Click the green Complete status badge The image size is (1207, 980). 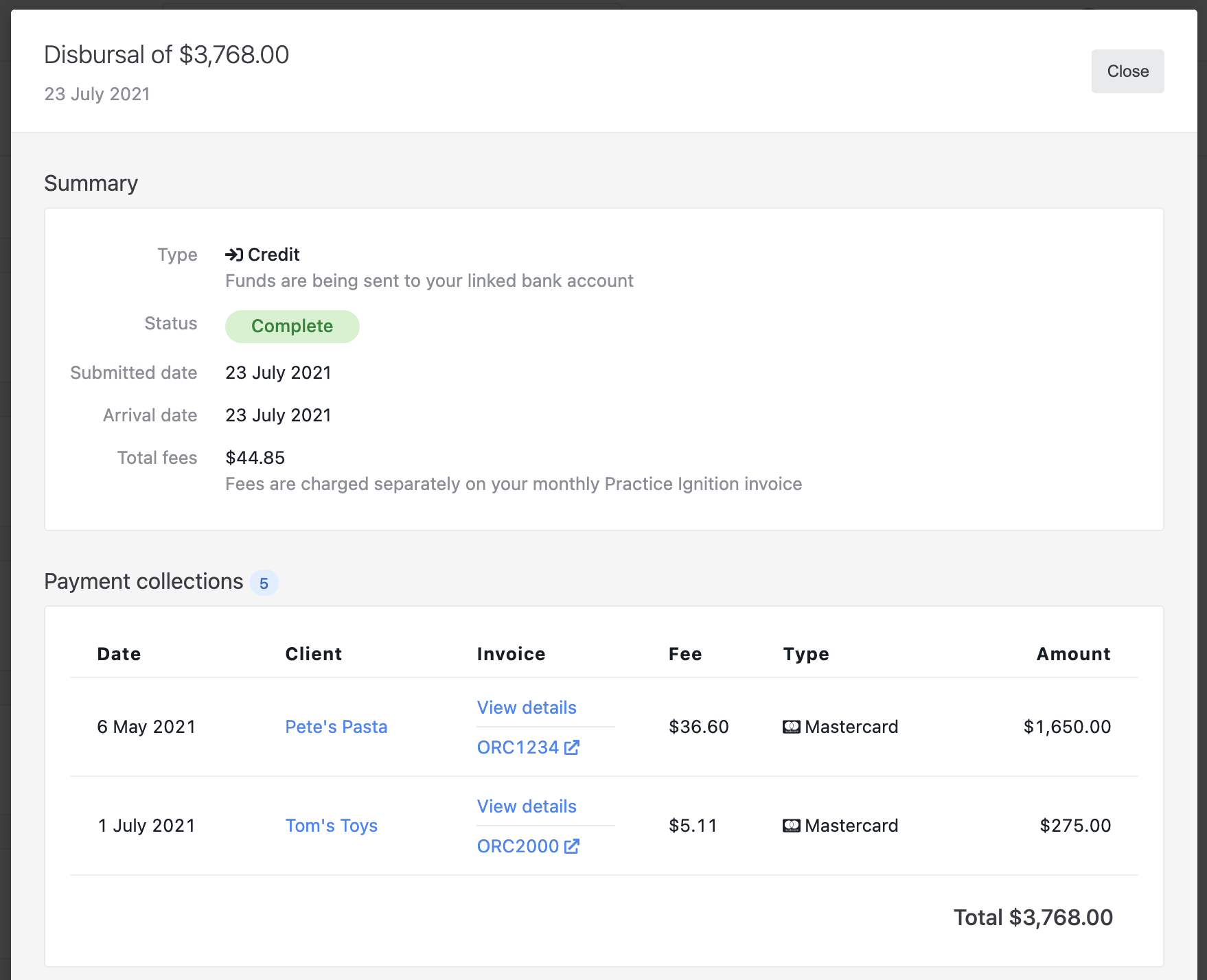coord(292,326)
